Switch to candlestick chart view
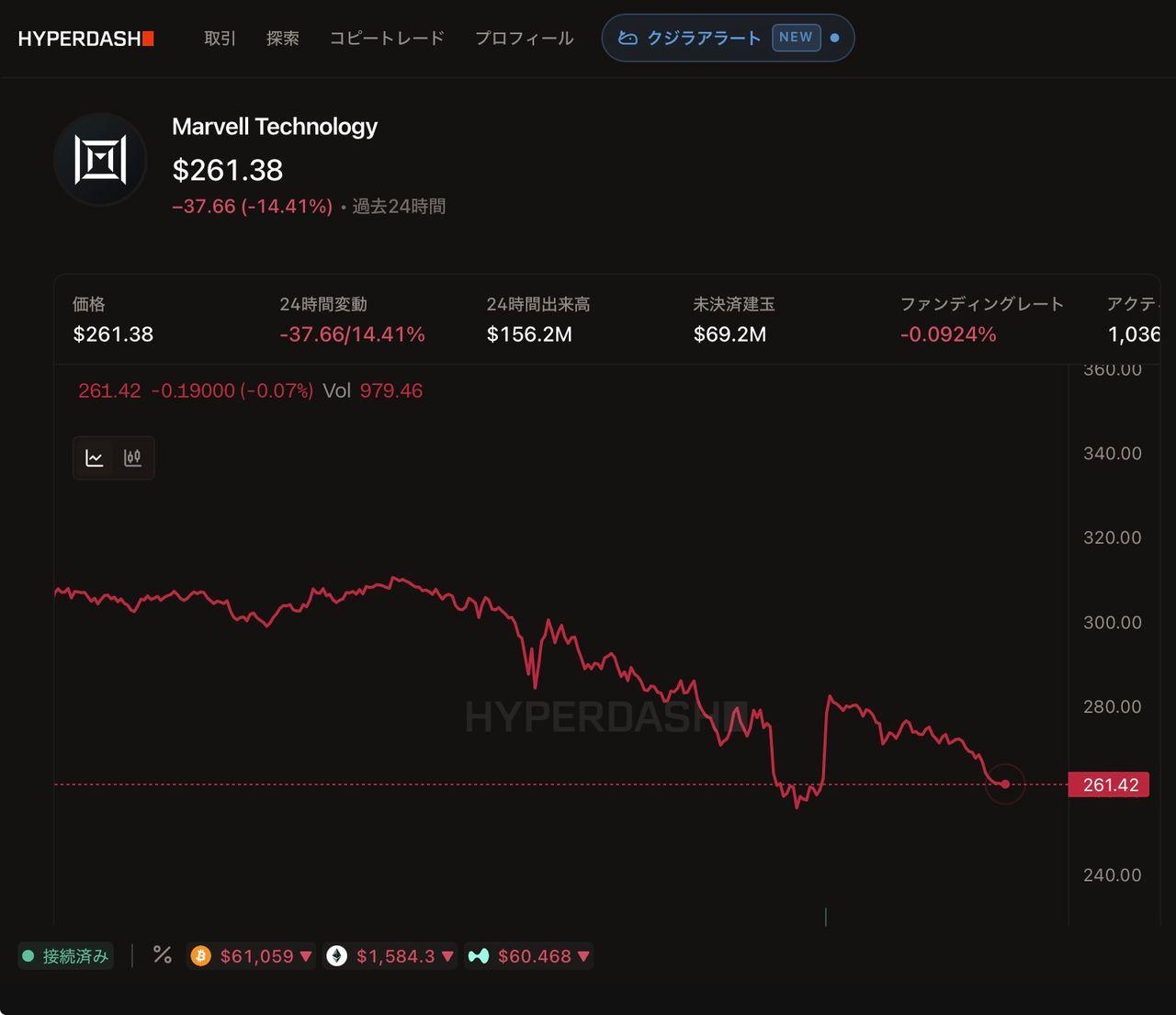The image size is (1176, 1015). point(132,457)
